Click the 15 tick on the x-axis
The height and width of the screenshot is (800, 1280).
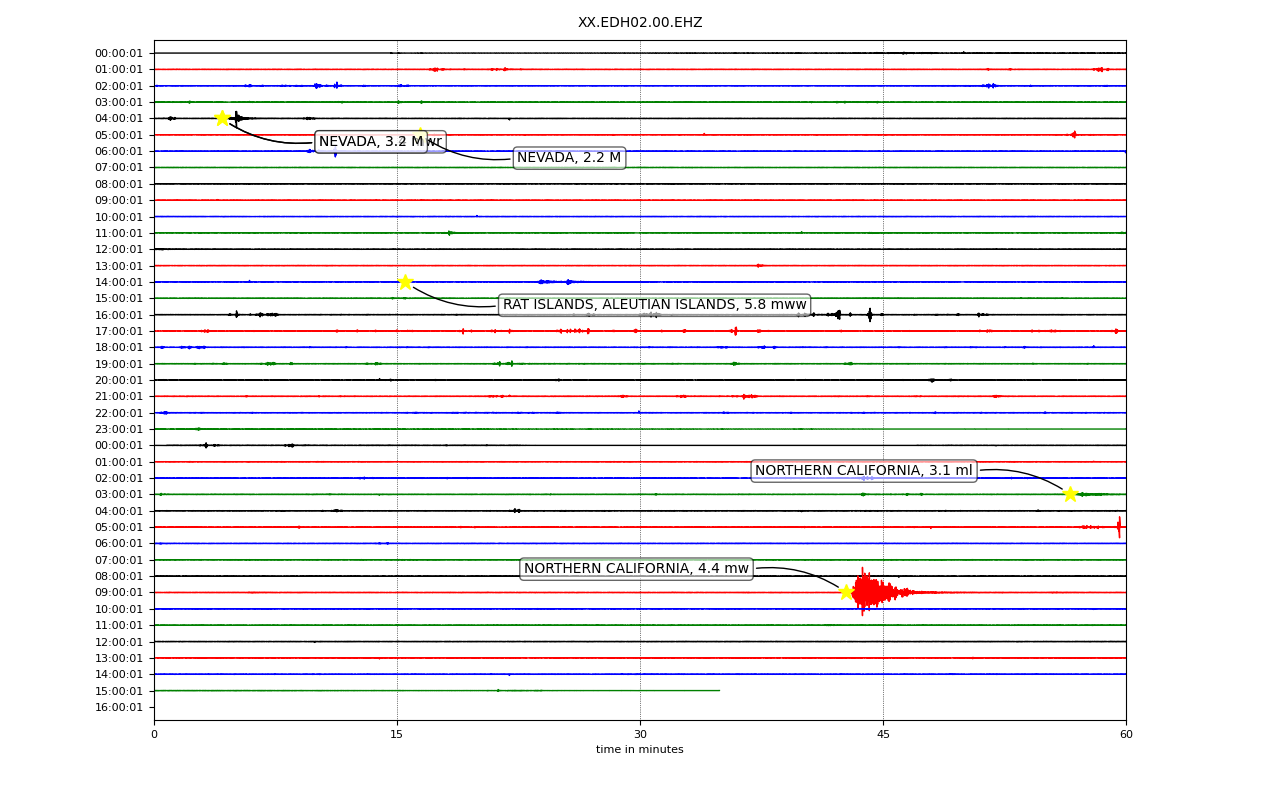tap(397, 735)
